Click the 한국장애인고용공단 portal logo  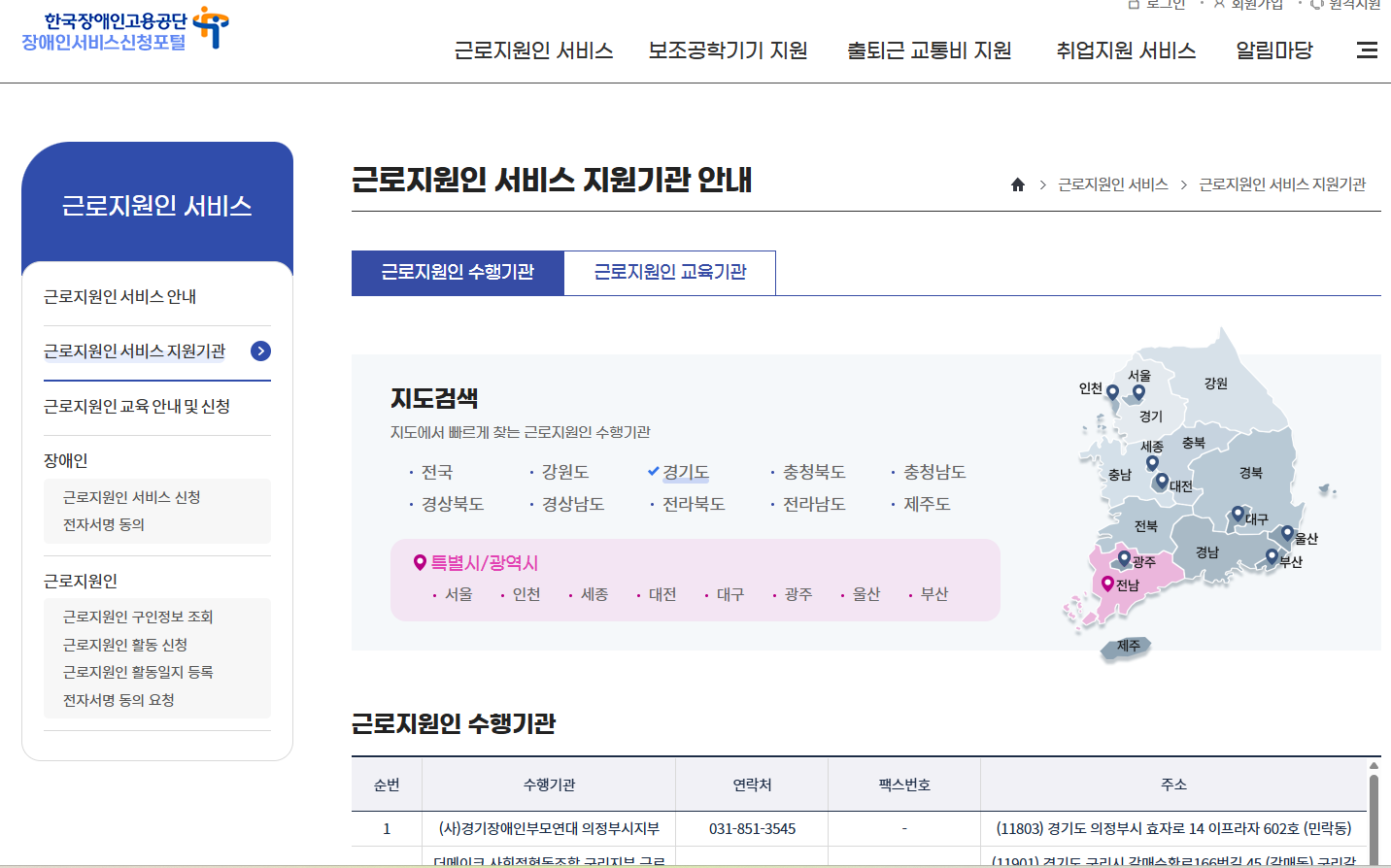tap(124, 30)
